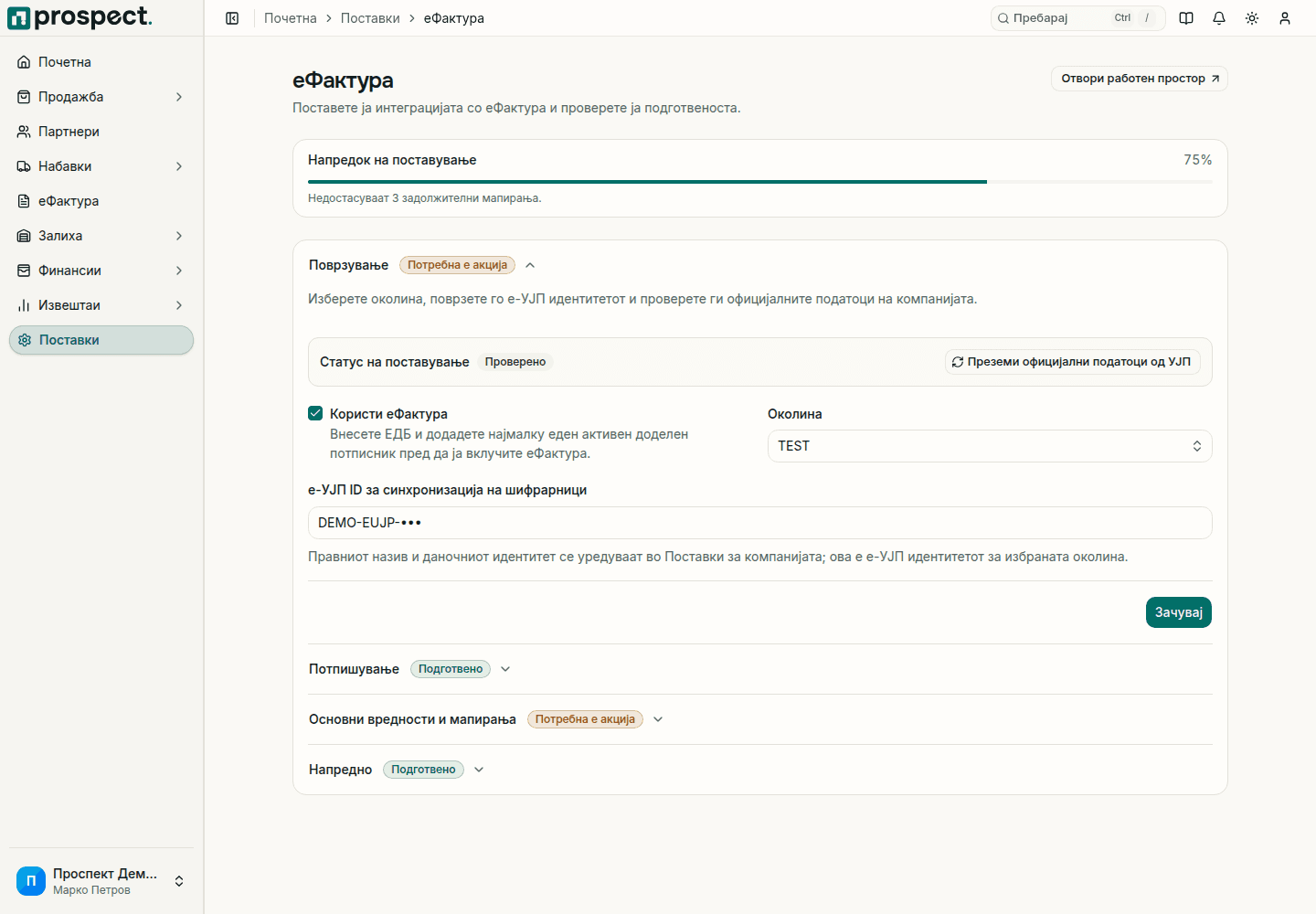Screen dimensions: 1316x914
Task: Click the Продажба bag icon
Action: [x=24, y=97]
